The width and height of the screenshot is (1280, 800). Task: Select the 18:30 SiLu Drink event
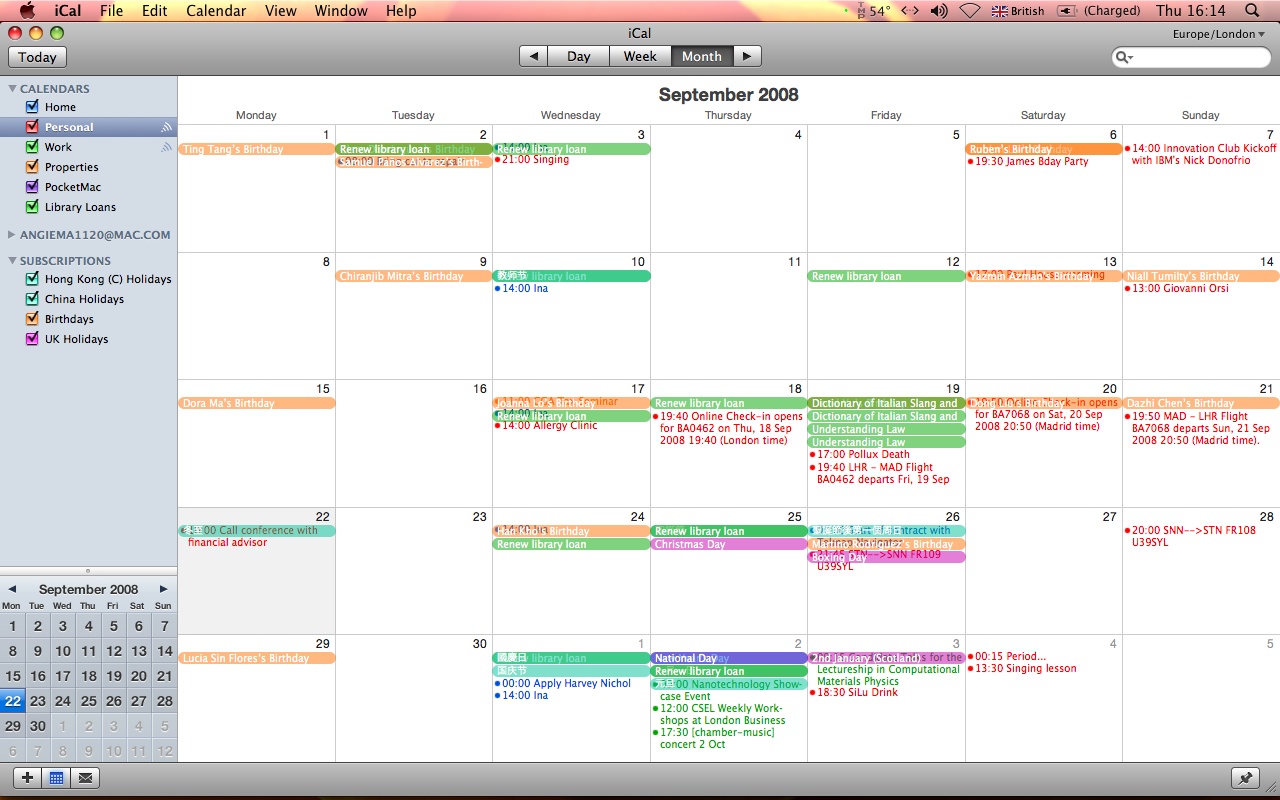pyautogui.click(x=853, y=692)
